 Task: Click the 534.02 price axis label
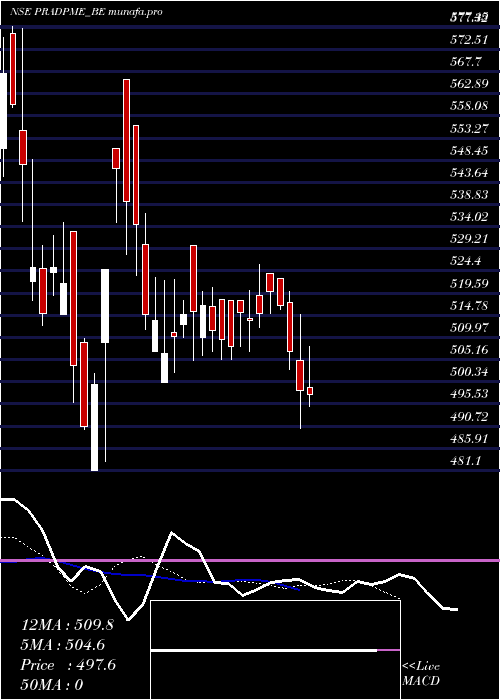click(469, 217)
